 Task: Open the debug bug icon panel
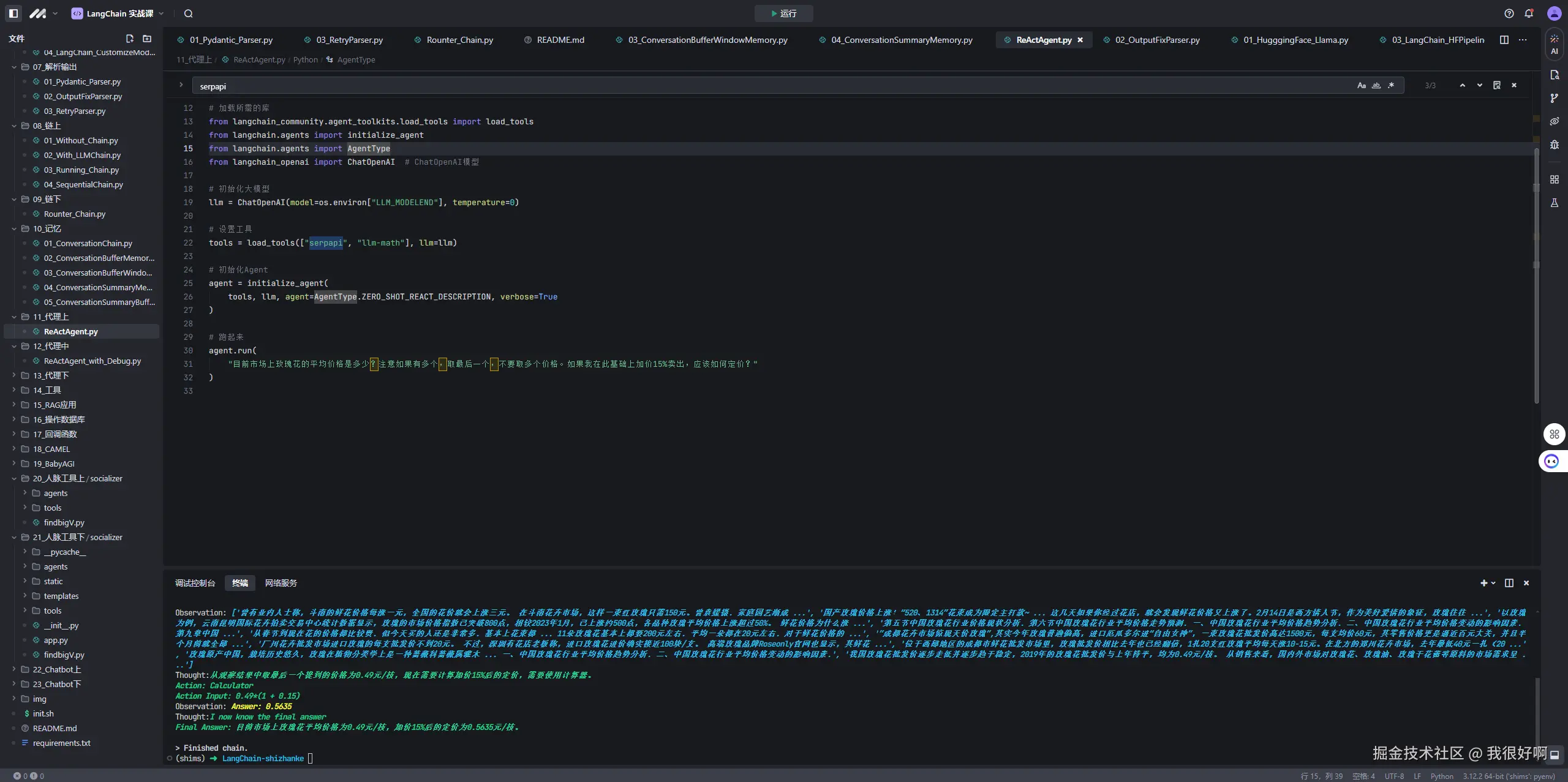click(x=1554, y=145)
